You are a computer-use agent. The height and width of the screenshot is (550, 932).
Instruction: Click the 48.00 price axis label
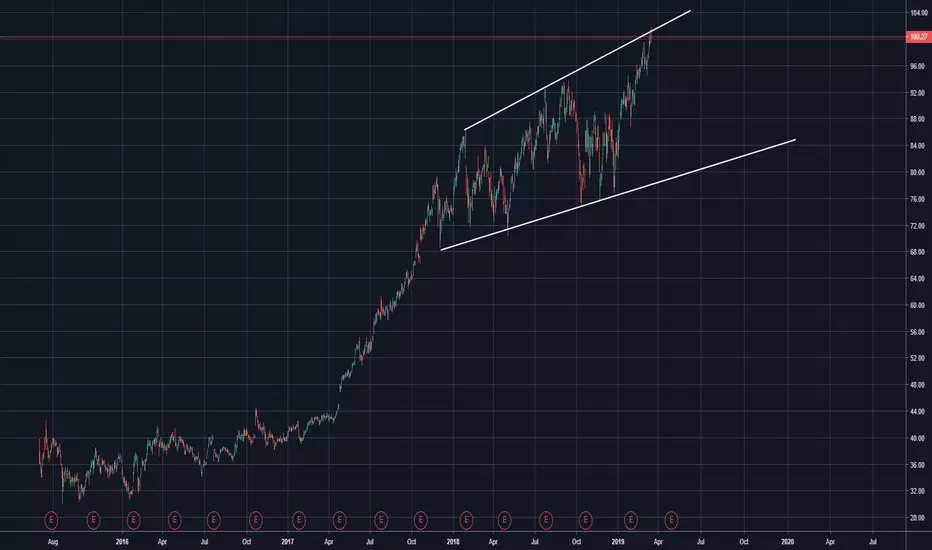pyautogui.click(x=917, y=385)
